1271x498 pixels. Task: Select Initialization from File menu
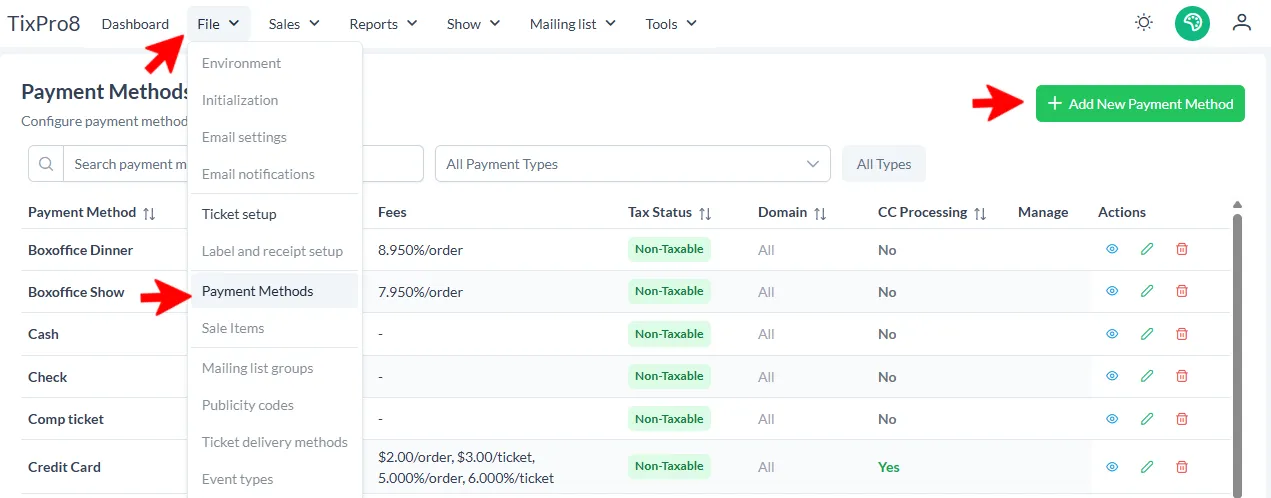point(275,100)
